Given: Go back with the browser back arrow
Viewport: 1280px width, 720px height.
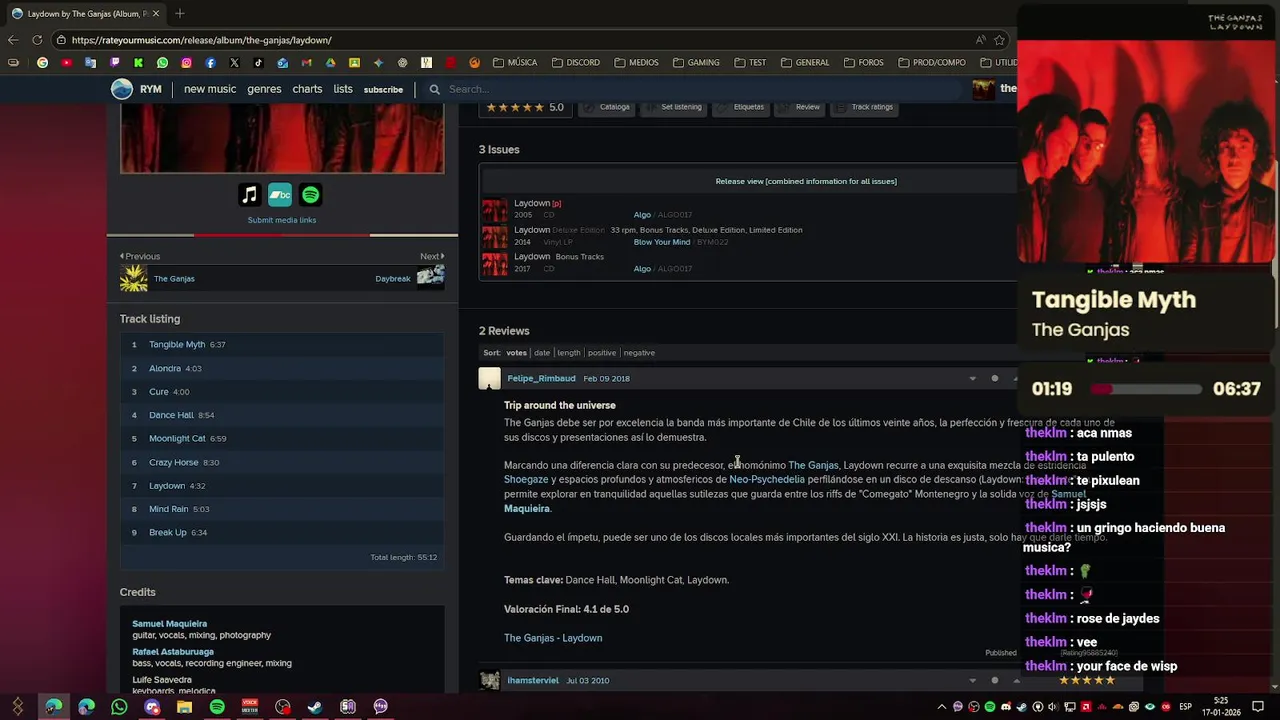Looking at the screenshot, I should (x=12, y=40).
